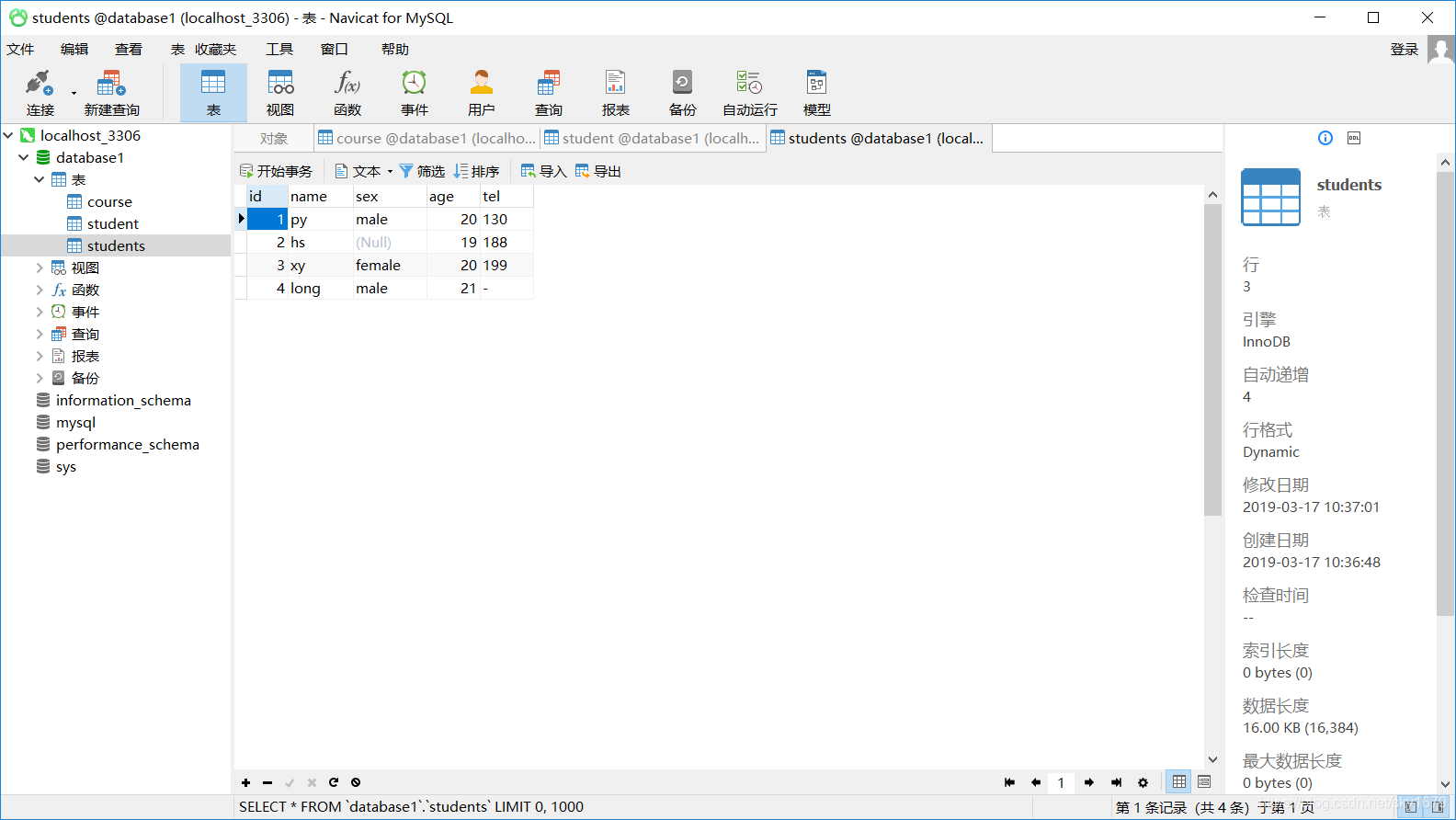1456x820 pixels.
Task: Open the 报表 reports toolbar button
Action: (616, 93)
